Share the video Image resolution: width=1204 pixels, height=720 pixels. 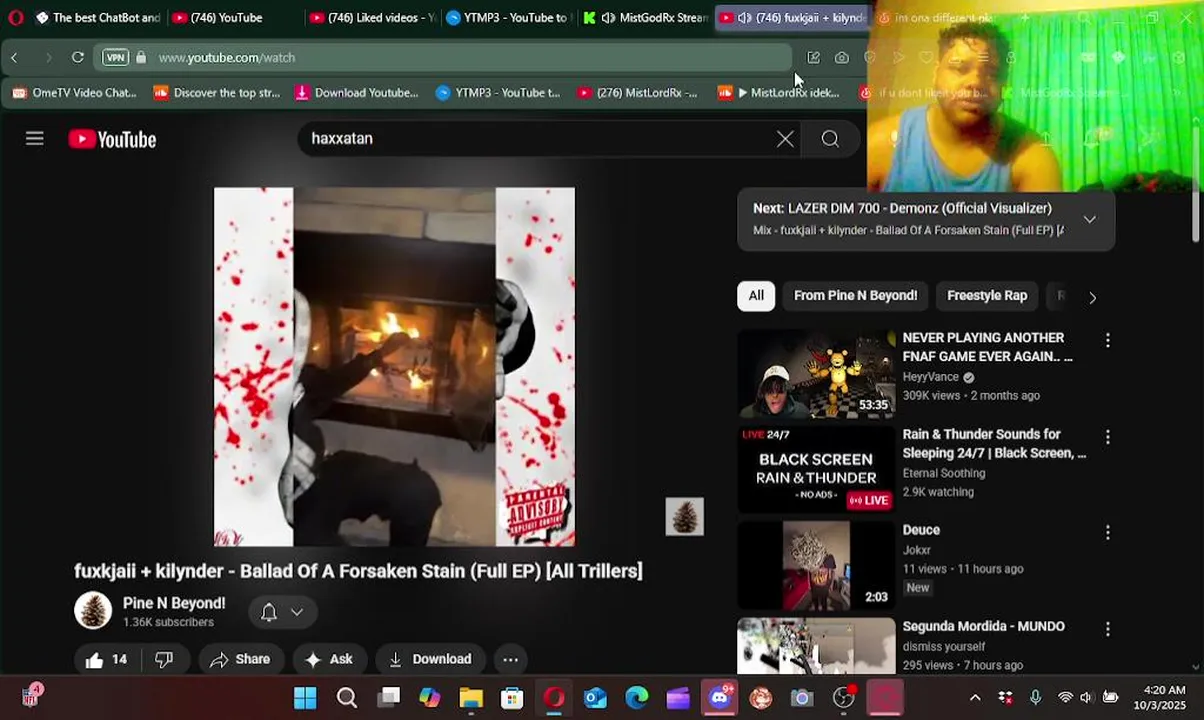(240, 659)
